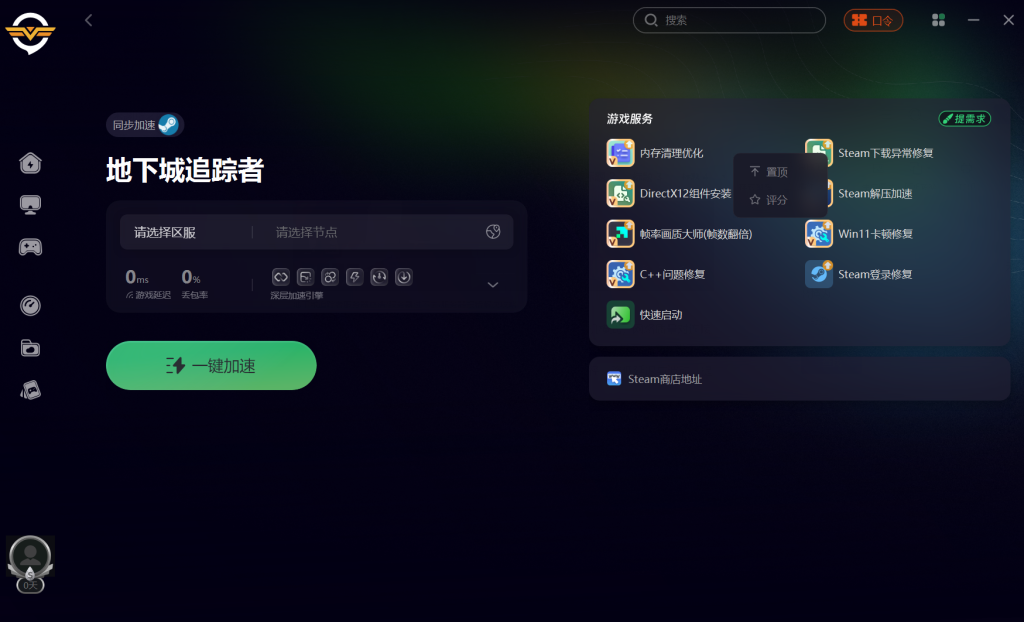1024x622 pixels.
Task: Open the speedometer speed test icon
Action: (x=30, y=305)
